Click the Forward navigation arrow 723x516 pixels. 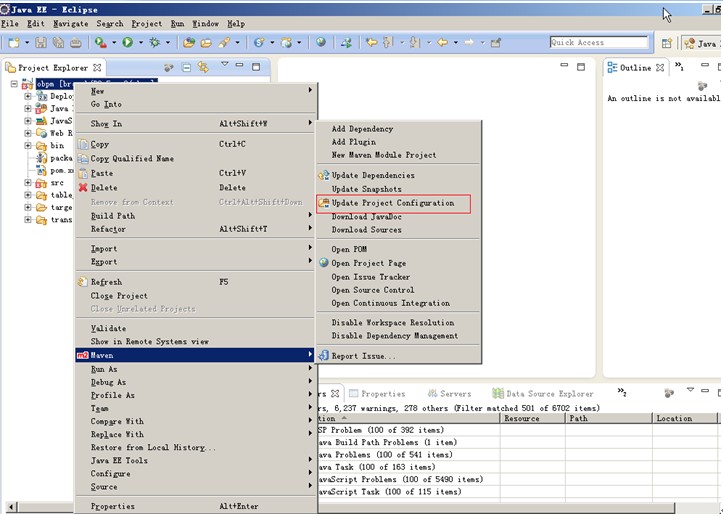tap(469, 42)
